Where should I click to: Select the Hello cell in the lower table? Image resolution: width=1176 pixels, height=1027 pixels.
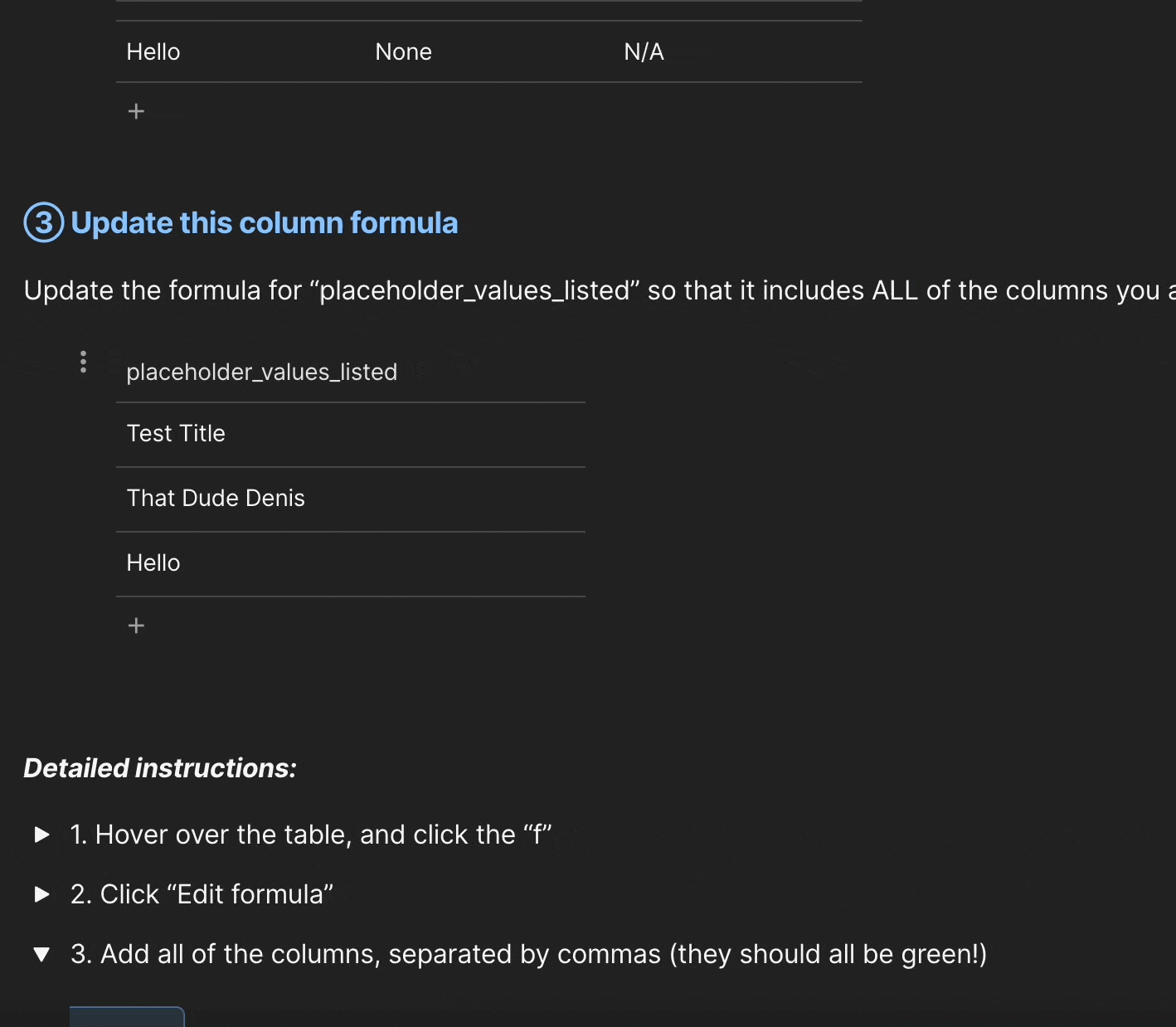click(153, 563)
